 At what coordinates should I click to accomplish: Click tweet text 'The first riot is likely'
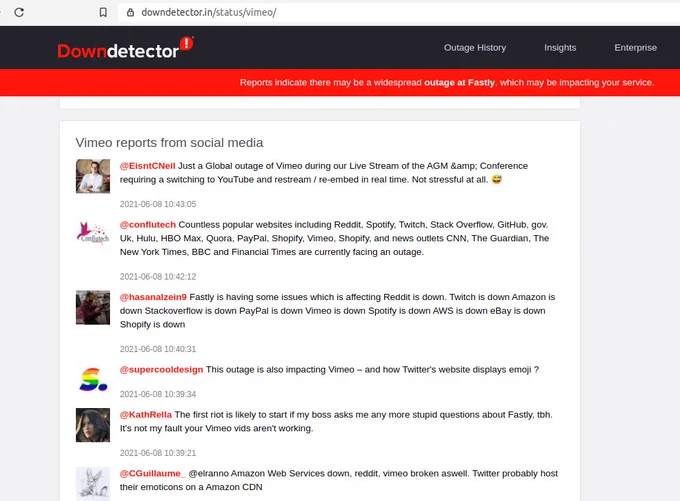[x=336, y=421]
